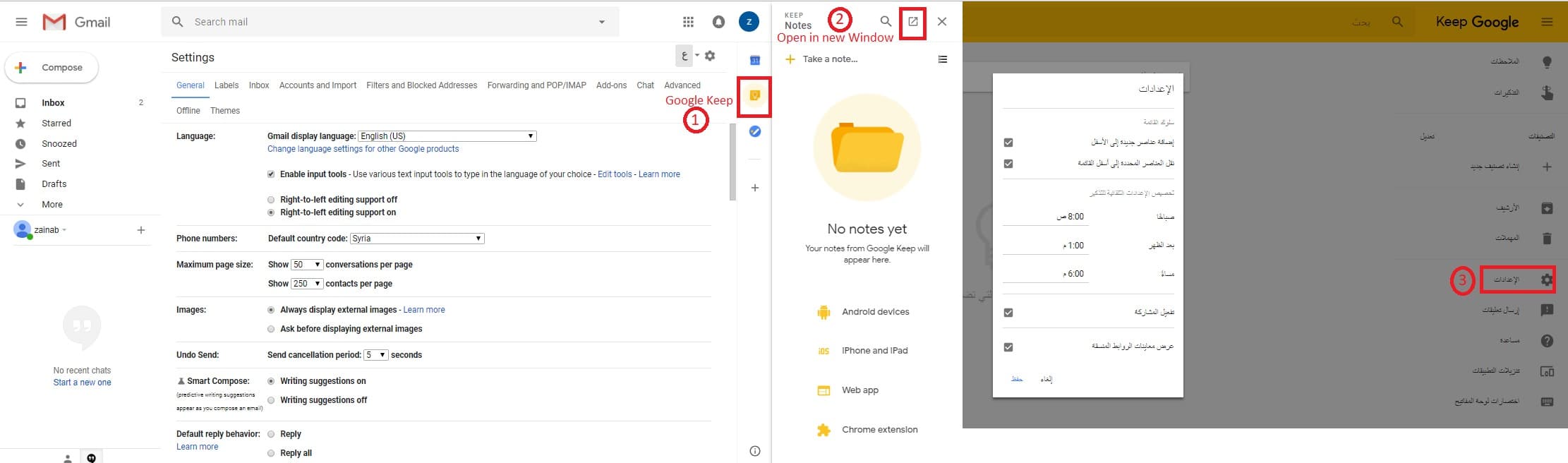Click Change language settings for other Google products
Viewport: 1568px width, 463px height.
click(363, 149)
